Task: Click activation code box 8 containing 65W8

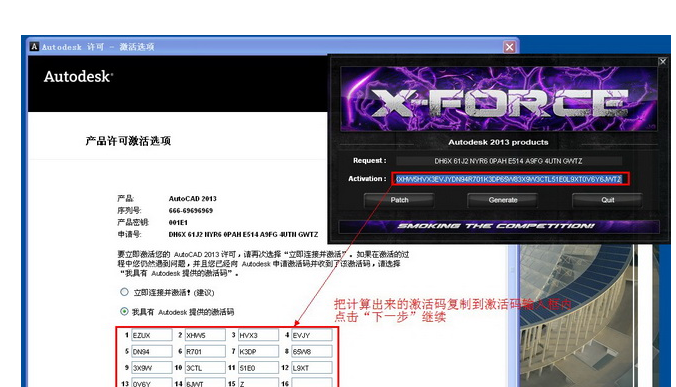Action: point(312,352)
